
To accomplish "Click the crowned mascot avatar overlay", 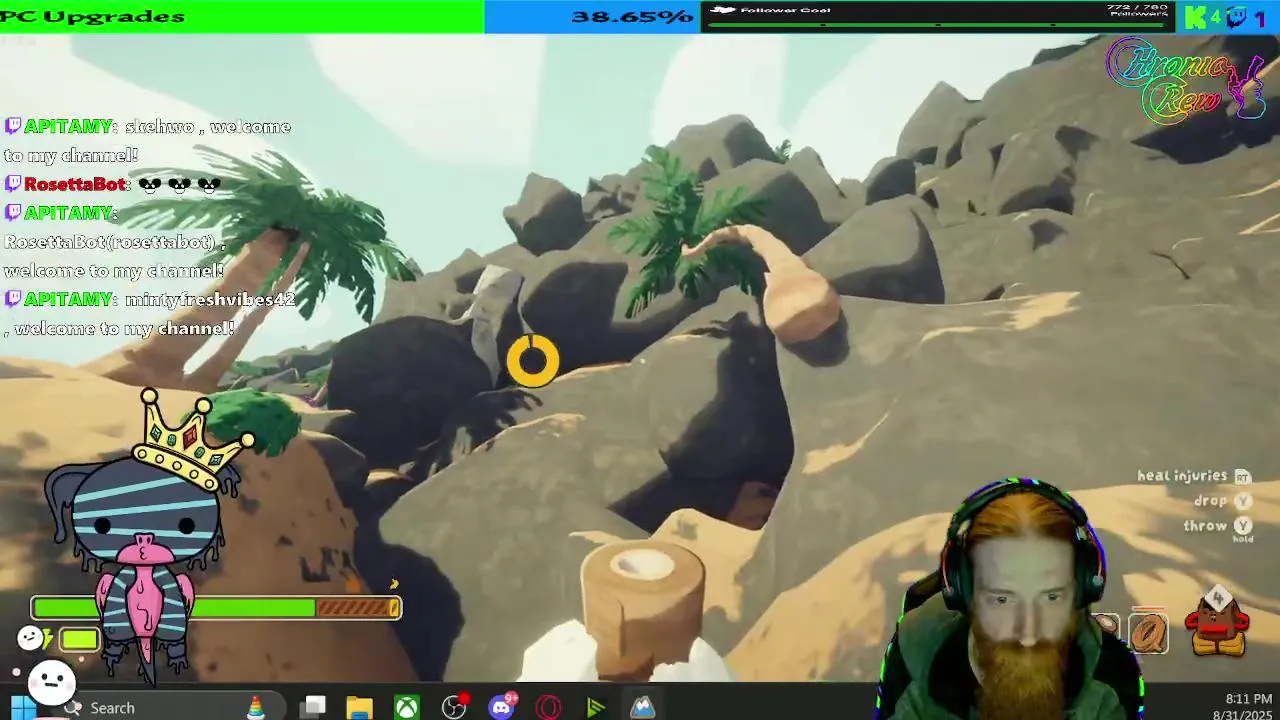I will (x=145, y=535).
